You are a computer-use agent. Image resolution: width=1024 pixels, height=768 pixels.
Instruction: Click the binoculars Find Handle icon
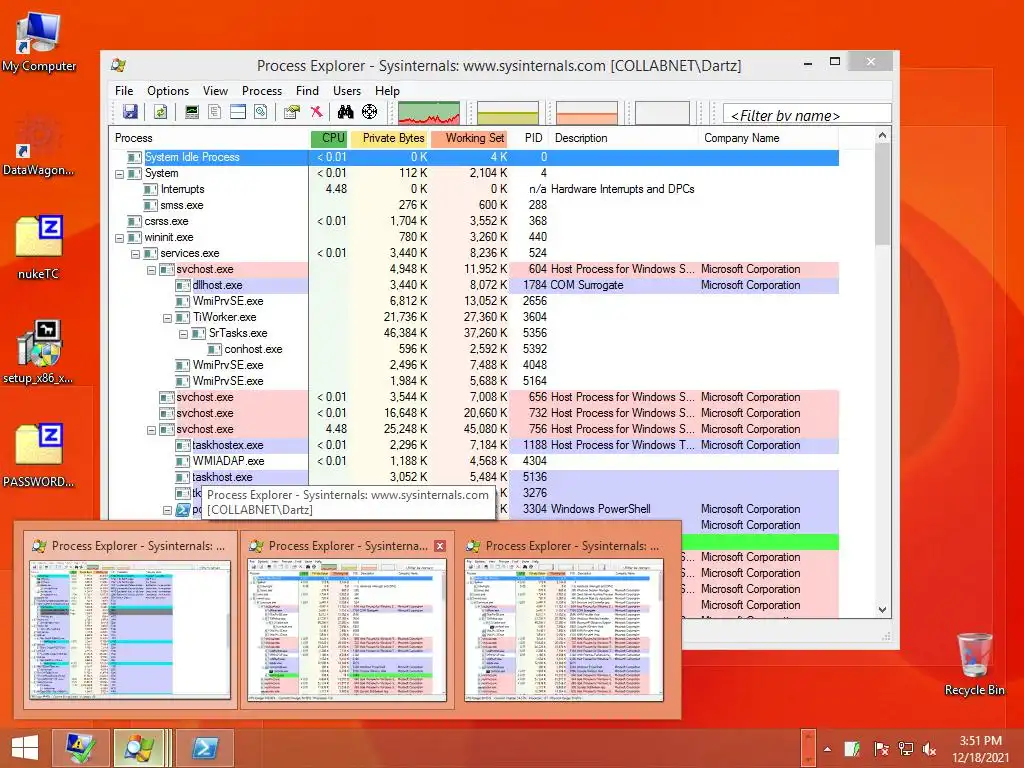[x=345, y=112]
